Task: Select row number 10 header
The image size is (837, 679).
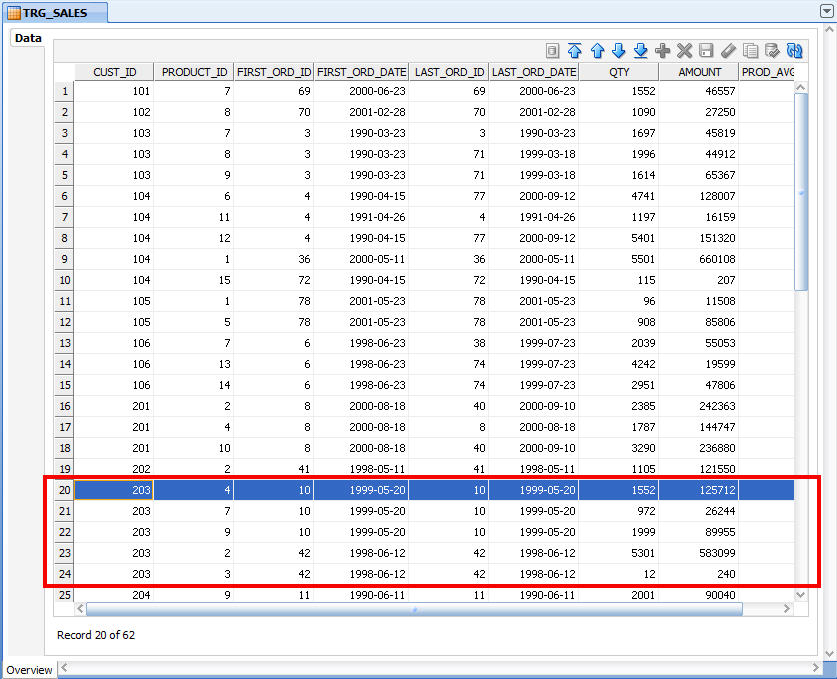Action: [x=65, y=280]
